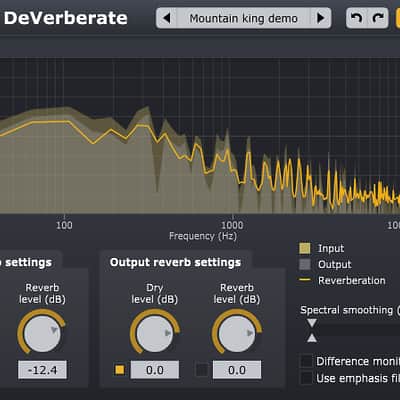
Task: Click the Input legend color swatch
Action: click(x=305, y=248)
